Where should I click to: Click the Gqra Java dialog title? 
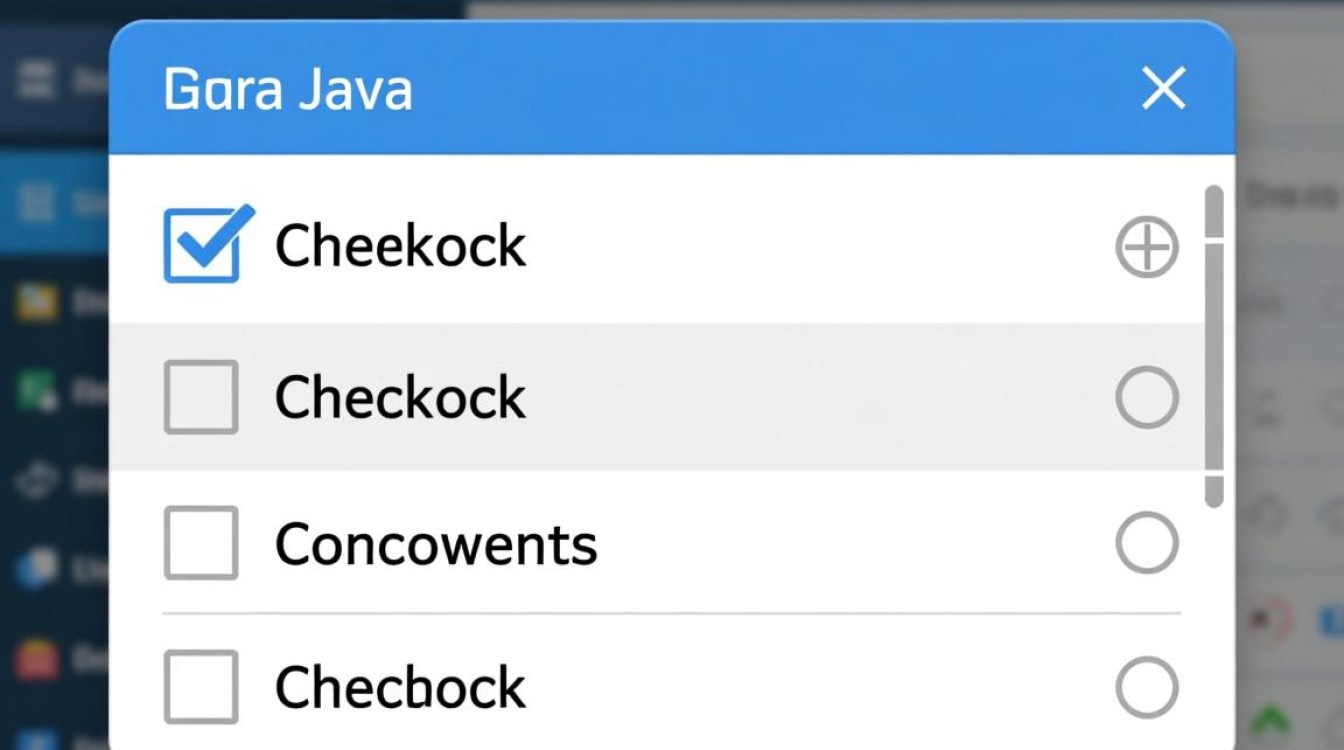(x=287, y=89)
